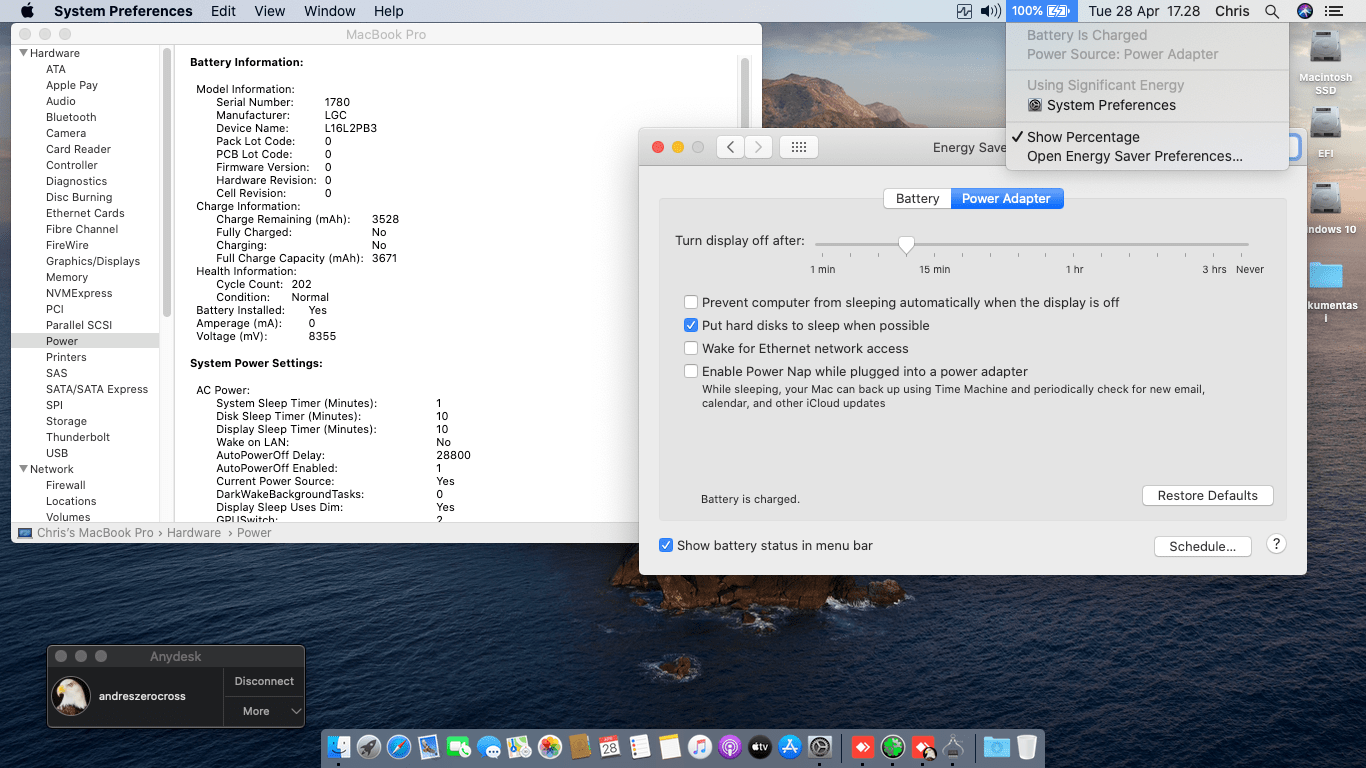This screenshot has height=768, width=1366.
Task: Launch Launchpad from the dock
Action: click(x=369, y=746)
